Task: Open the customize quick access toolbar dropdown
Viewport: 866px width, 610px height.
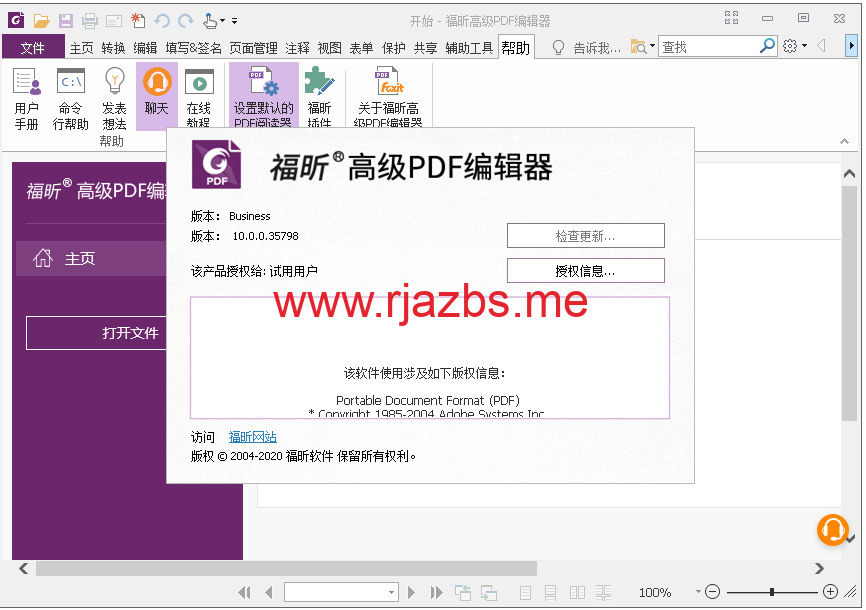Action: [x=235, y=22]
